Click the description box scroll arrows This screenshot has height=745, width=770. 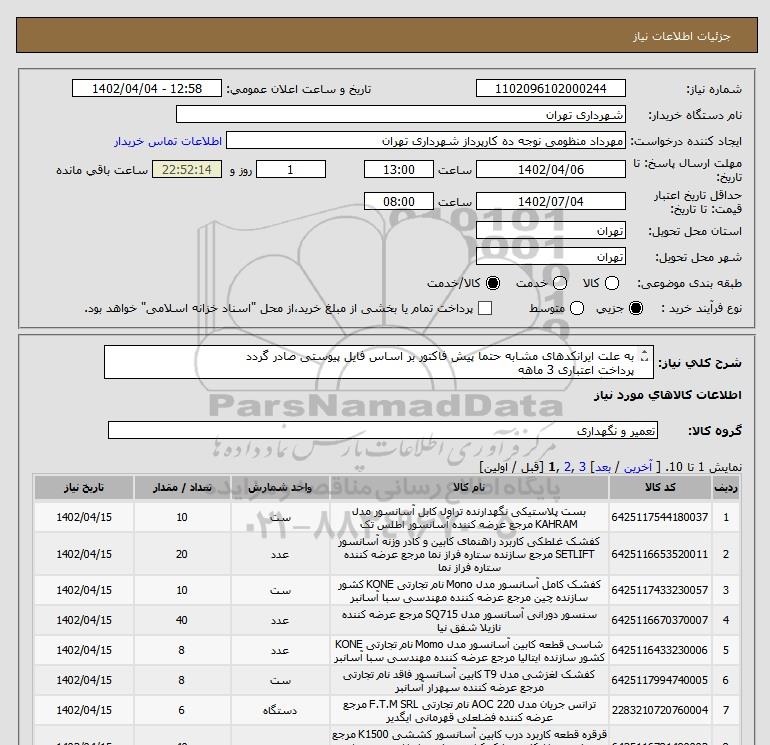coord(645,357)
